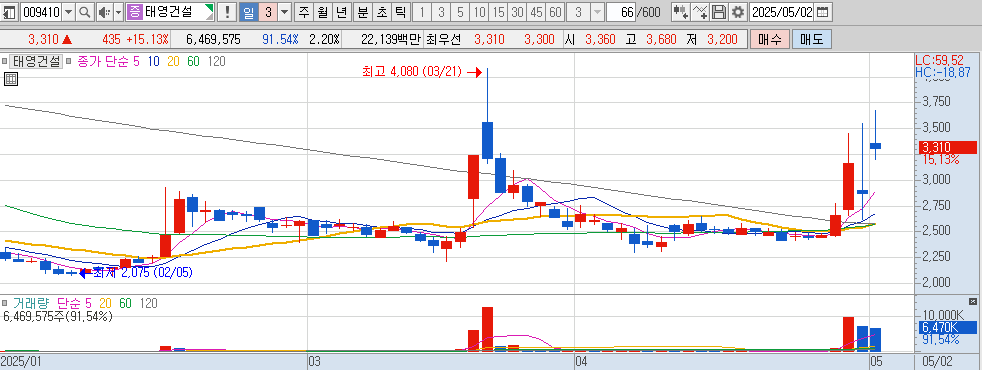Select the 초 second chart button
Image resolution: width=982 pixels, height=370 pixels.
tap(381, 11)
